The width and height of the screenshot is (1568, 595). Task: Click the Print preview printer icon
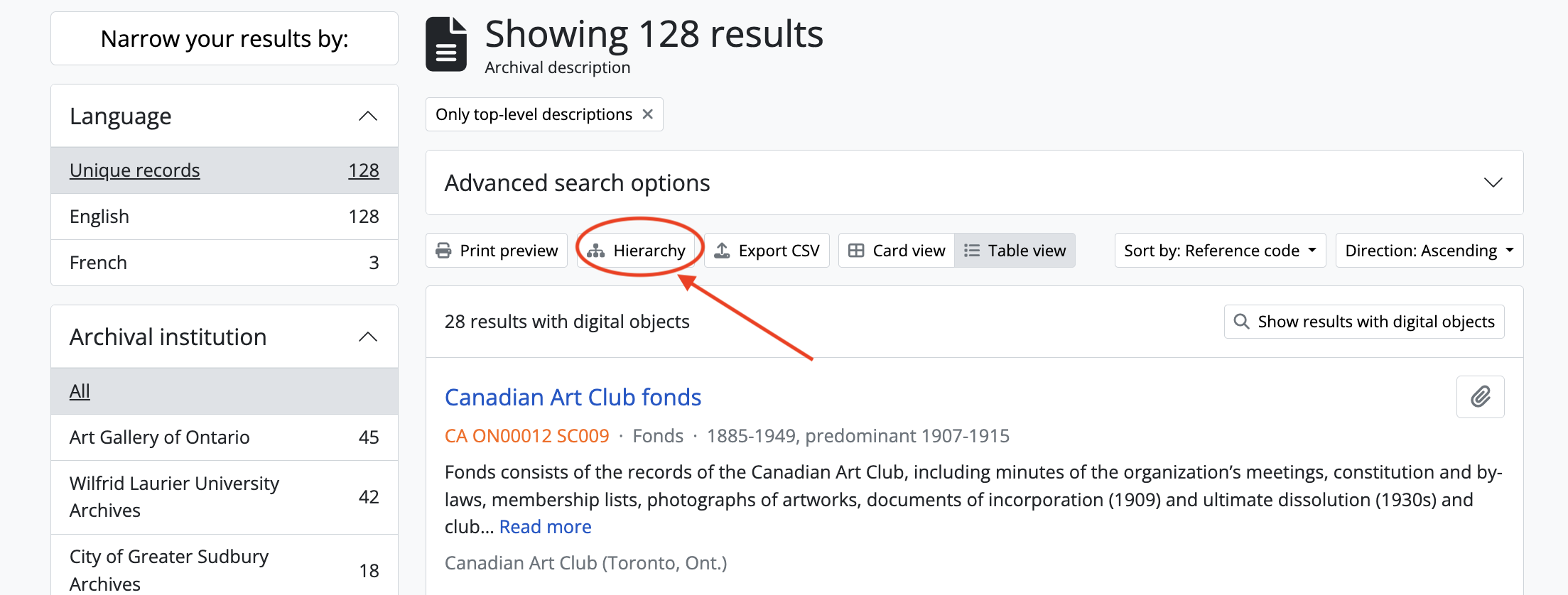pyautogui.click(x=443, y=251)
